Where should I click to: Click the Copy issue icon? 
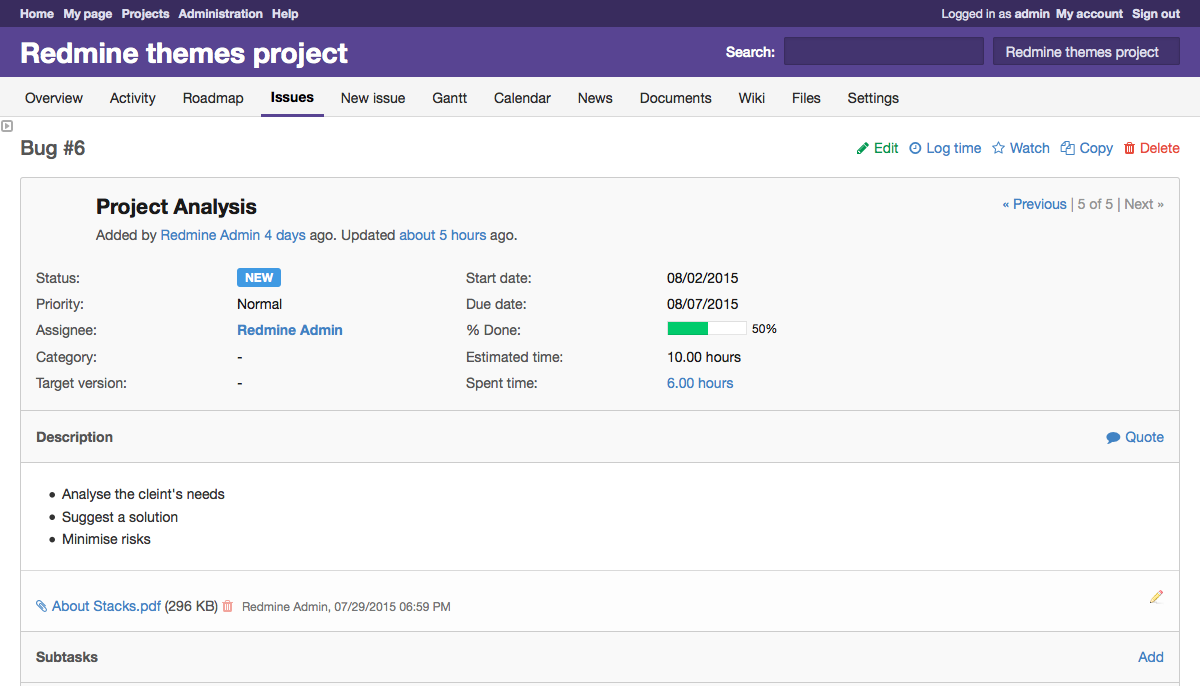[x=1068, y=147]
